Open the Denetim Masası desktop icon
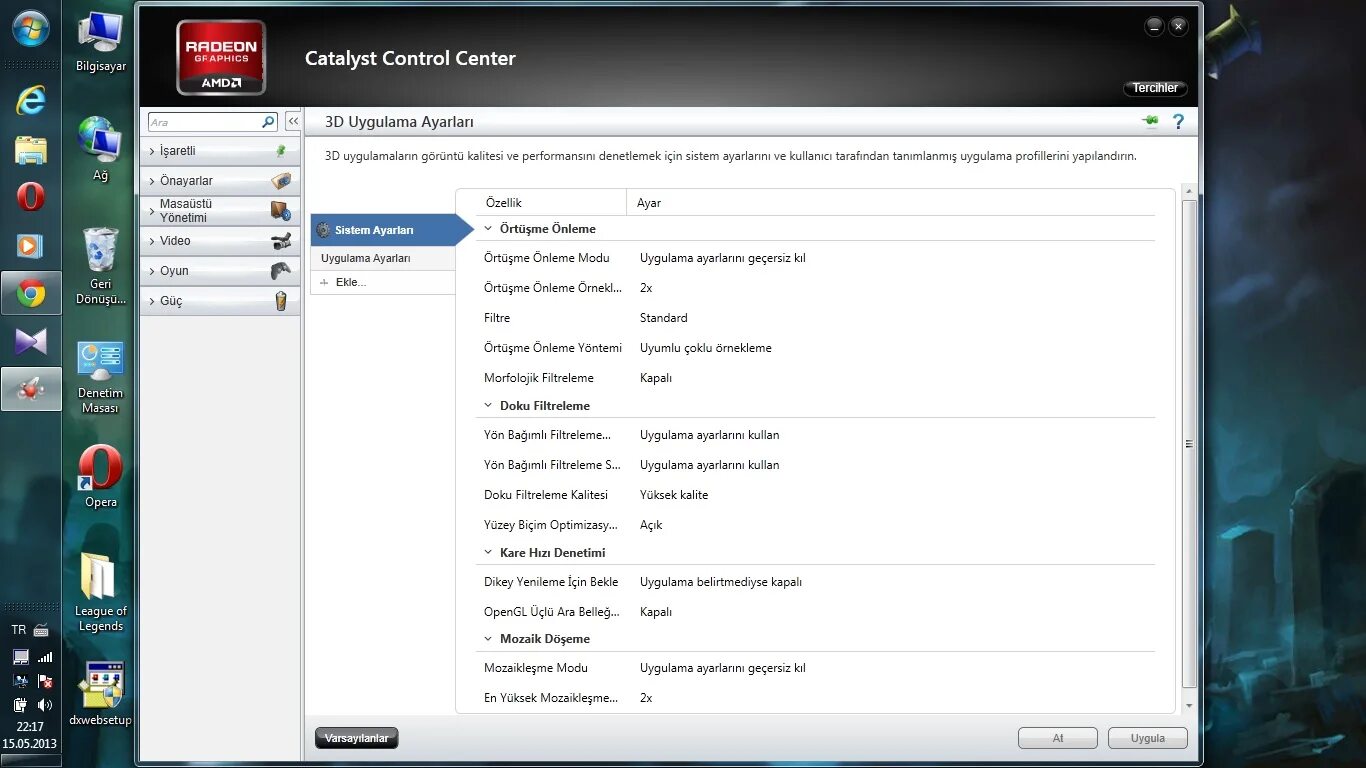 click(x=101, y=377)
